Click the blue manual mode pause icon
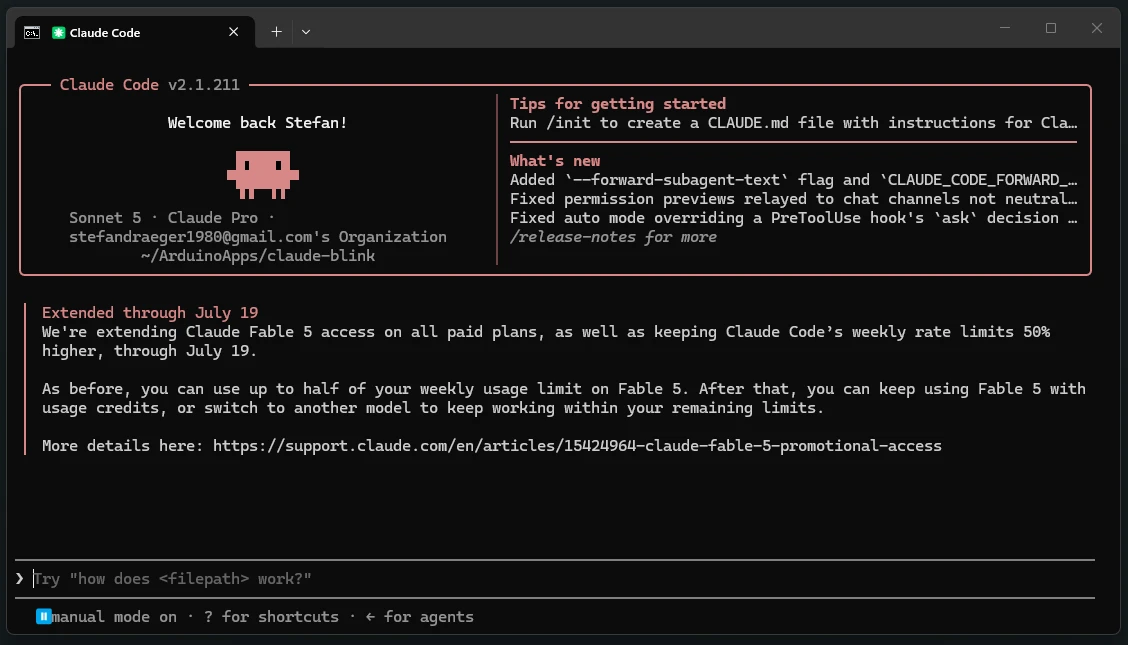 (44, 616)
